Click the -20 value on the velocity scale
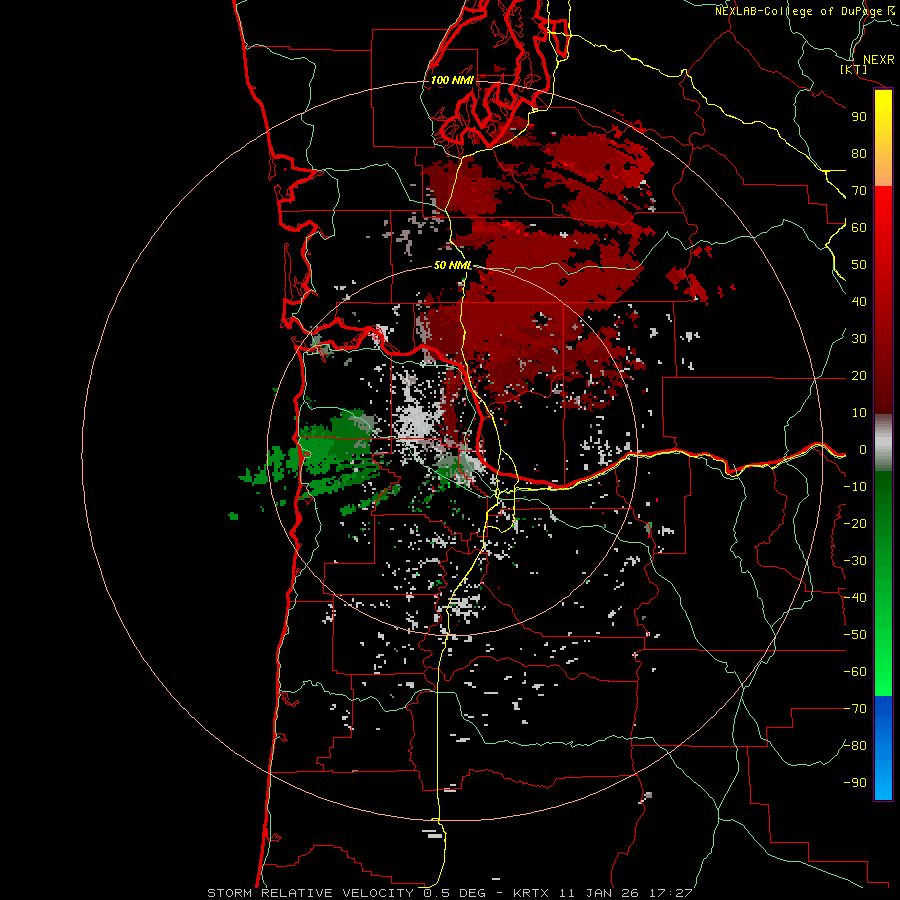Viewport: 900px width, 900px height. tap(855, 524)
